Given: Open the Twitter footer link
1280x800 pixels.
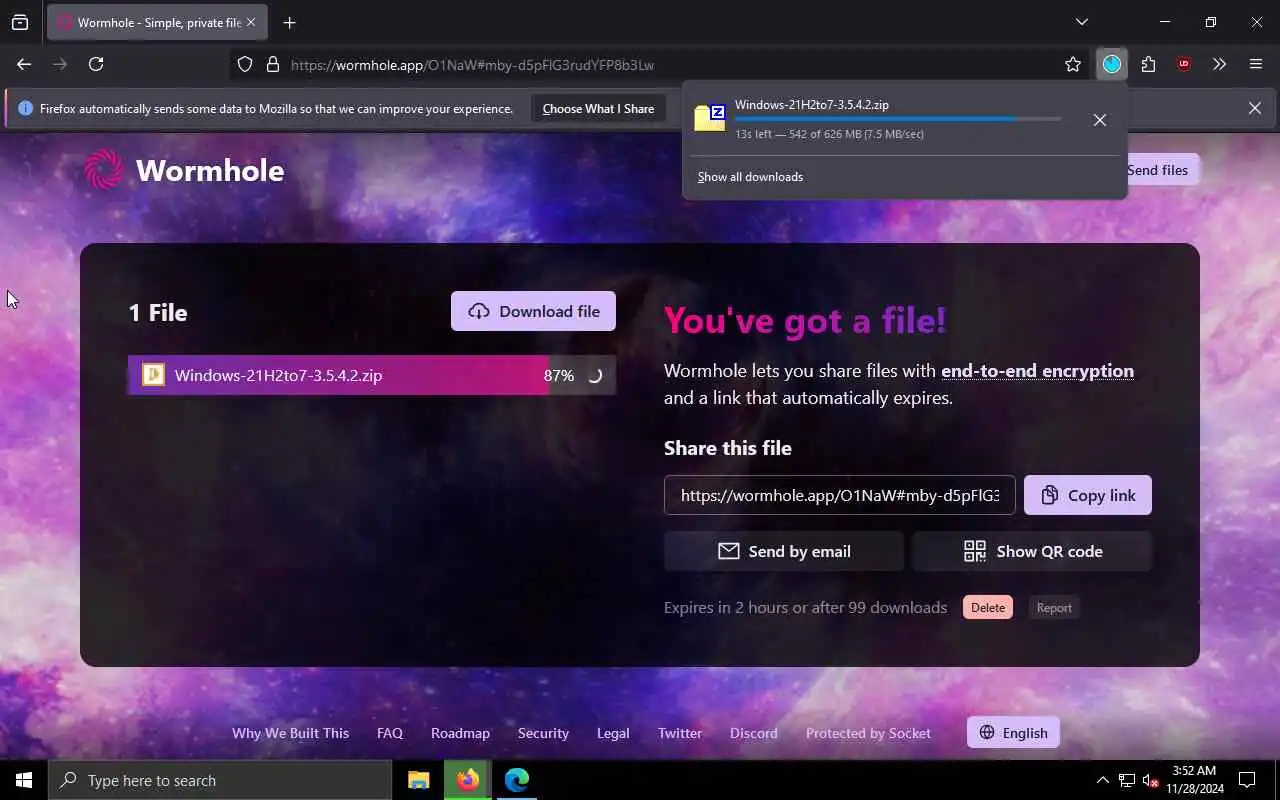Looking at the screenshot, I should (680, 733).
